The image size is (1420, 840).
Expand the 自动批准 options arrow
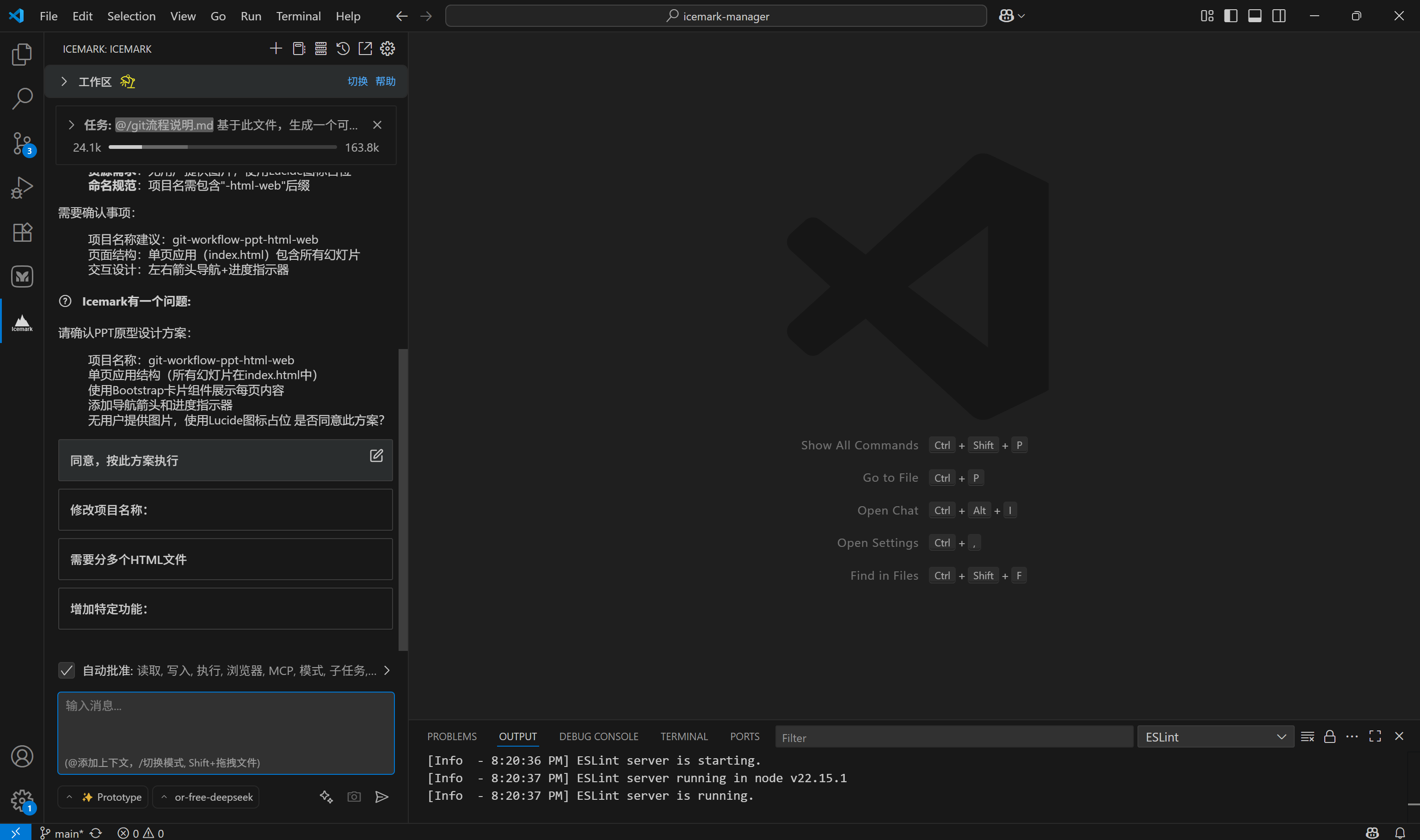point(387,670)
